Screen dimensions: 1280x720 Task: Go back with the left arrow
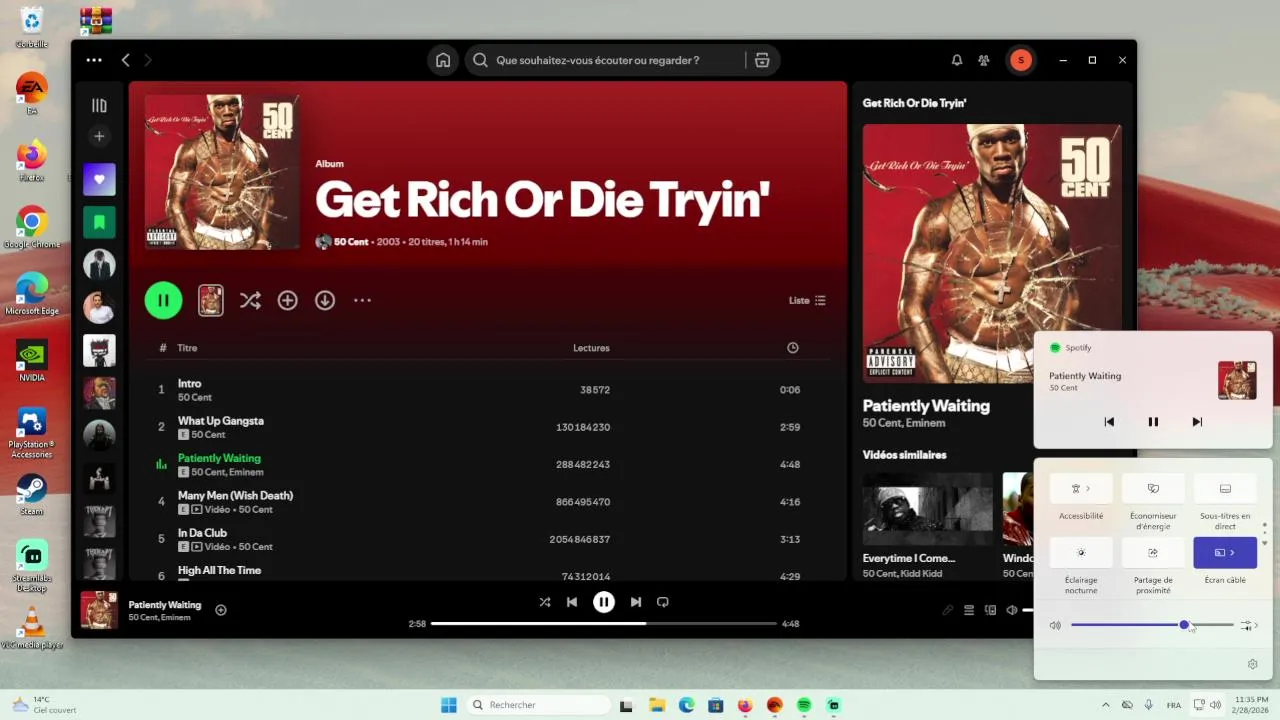pos(125,60)
